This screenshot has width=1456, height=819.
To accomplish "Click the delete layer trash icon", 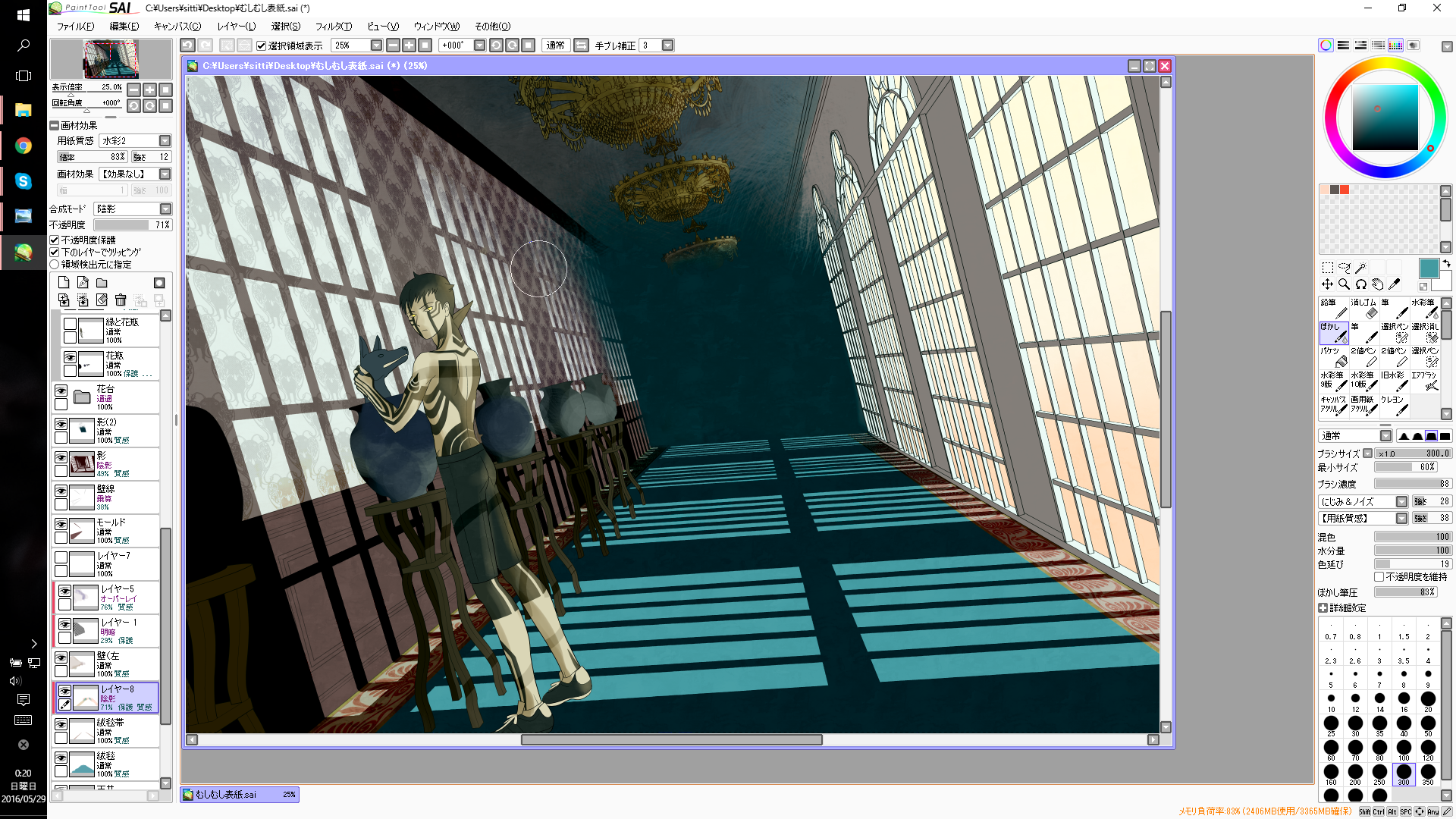I will (121, 300).
